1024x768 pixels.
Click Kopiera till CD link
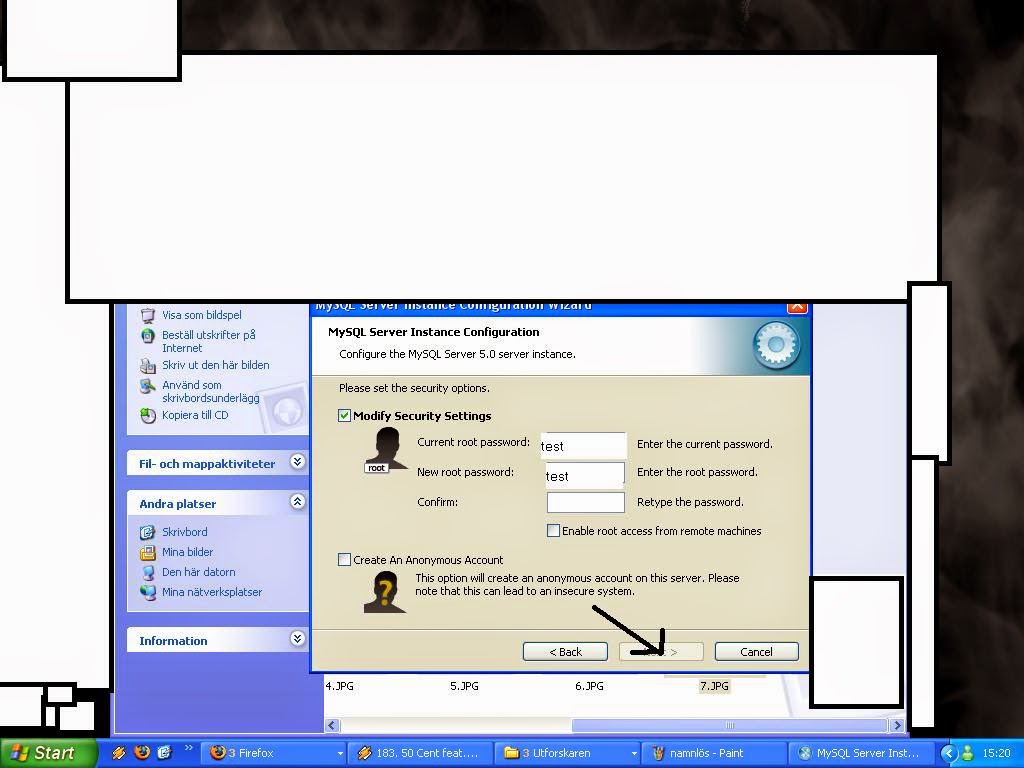pos(195,415)
